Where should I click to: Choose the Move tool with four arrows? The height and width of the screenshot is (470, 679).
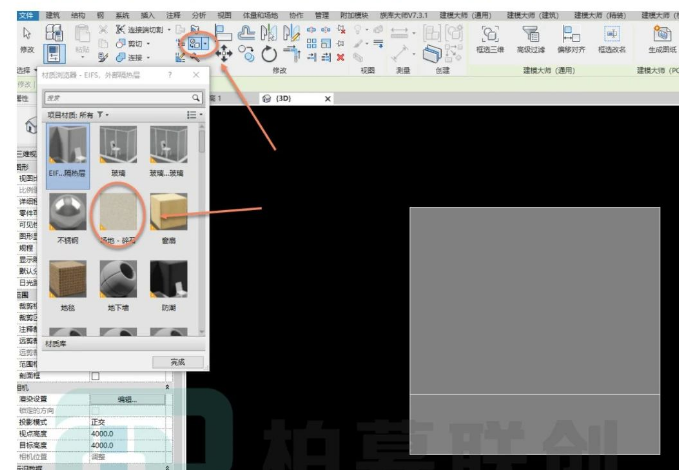pos(223,54)
